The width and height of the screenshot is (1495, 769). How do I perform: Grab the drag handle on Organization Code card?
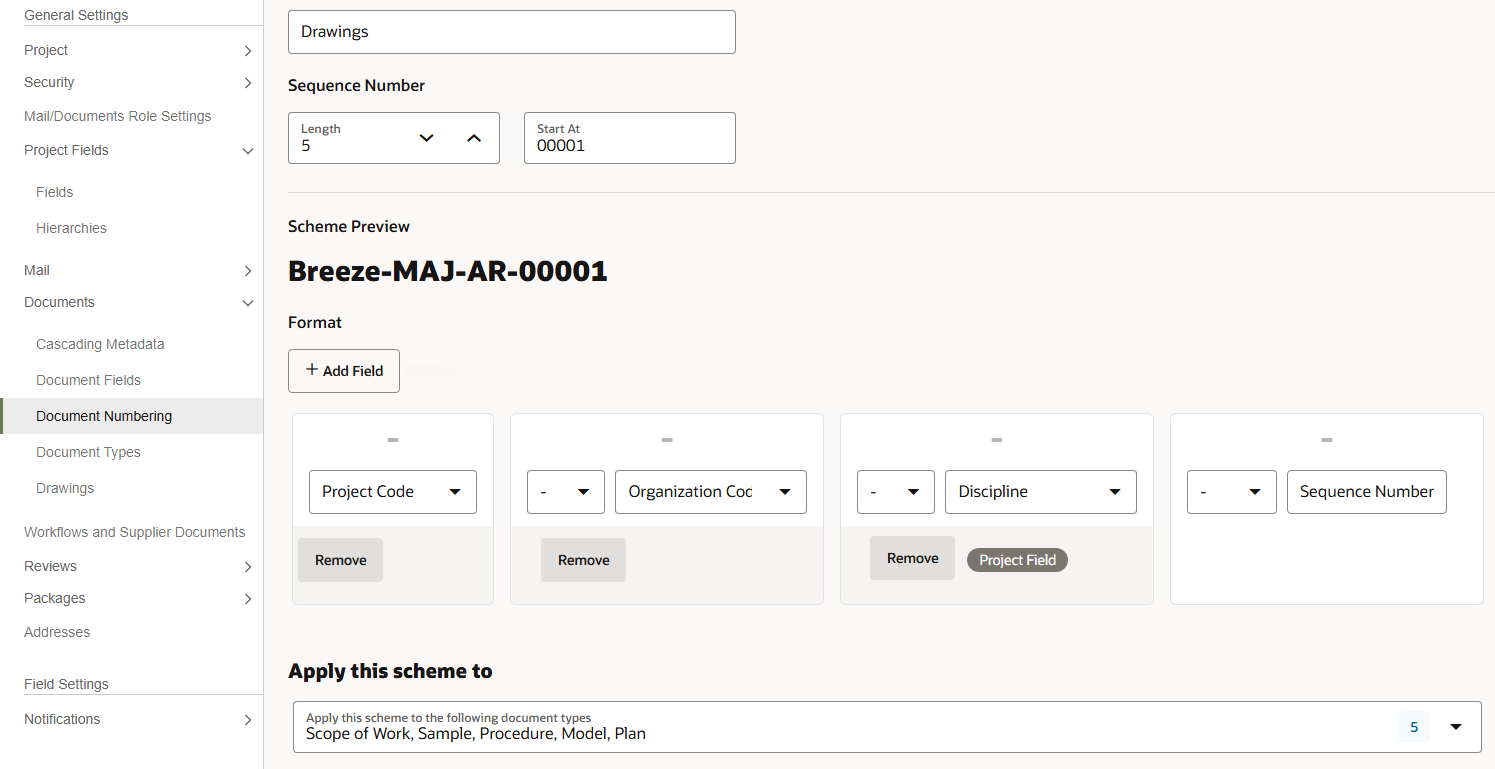coord(667,440)
